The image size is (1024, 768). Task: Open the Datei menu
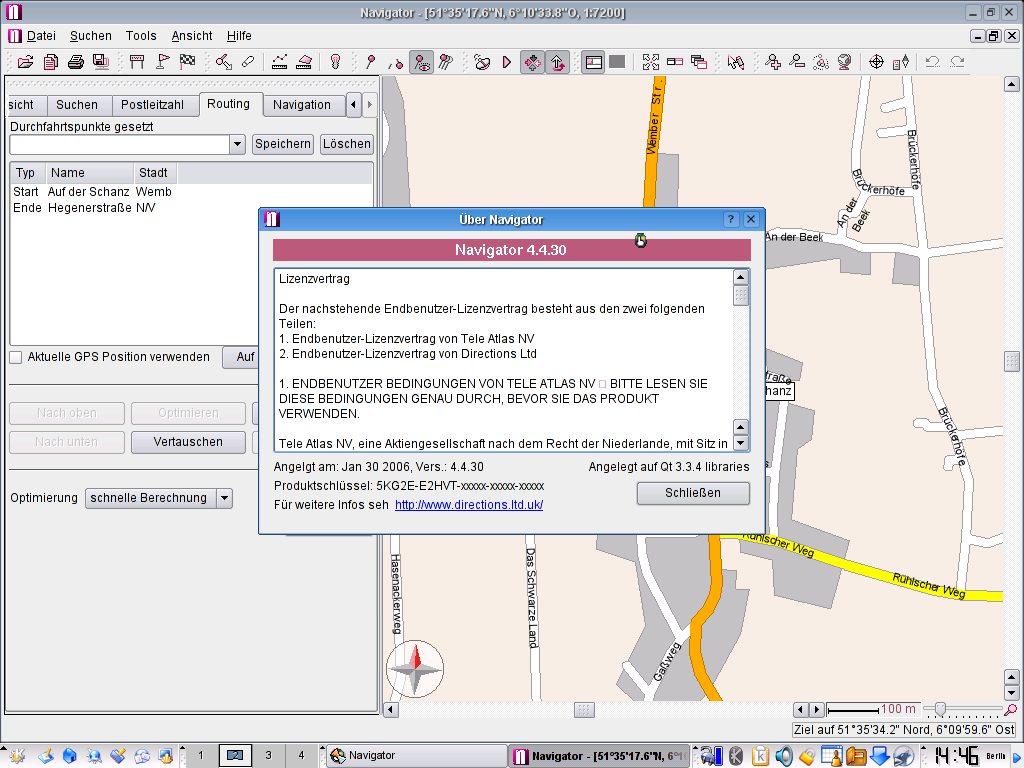coord(41,36)
